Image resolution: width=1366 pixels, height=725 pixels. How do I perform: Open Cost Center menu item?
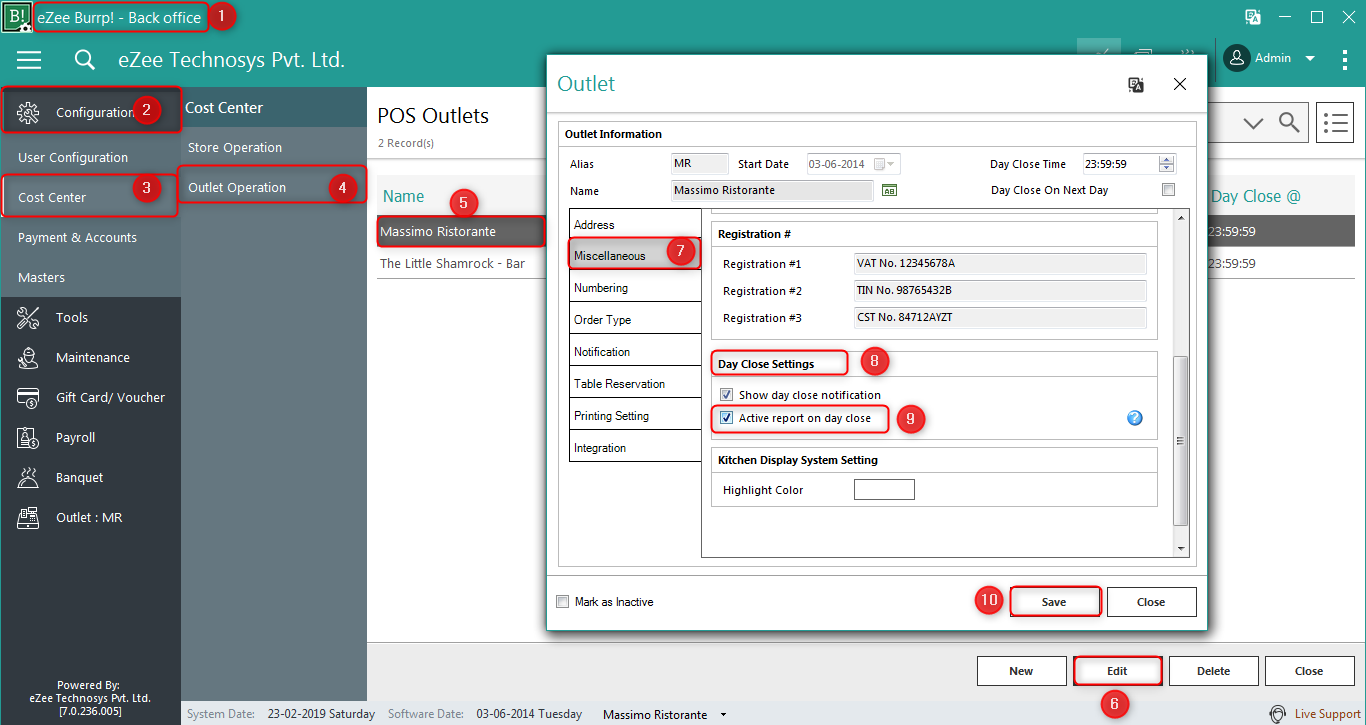(x=90, y=197)
